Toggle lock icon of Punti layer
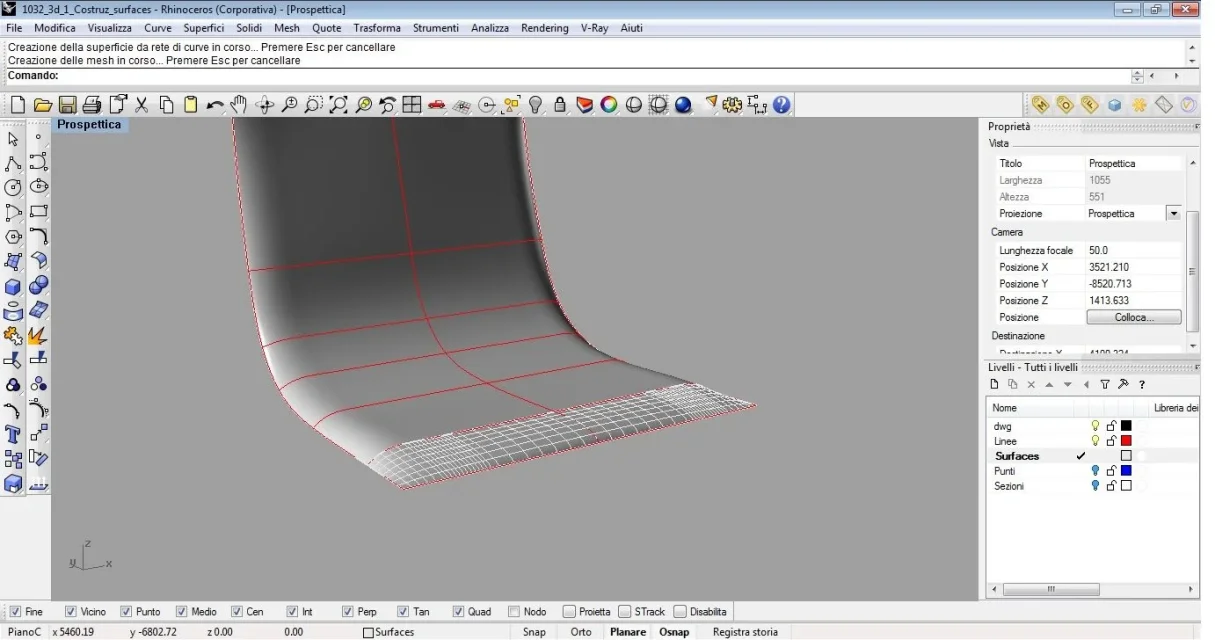Screen dimensions: 1215x640 (1111, 471)
